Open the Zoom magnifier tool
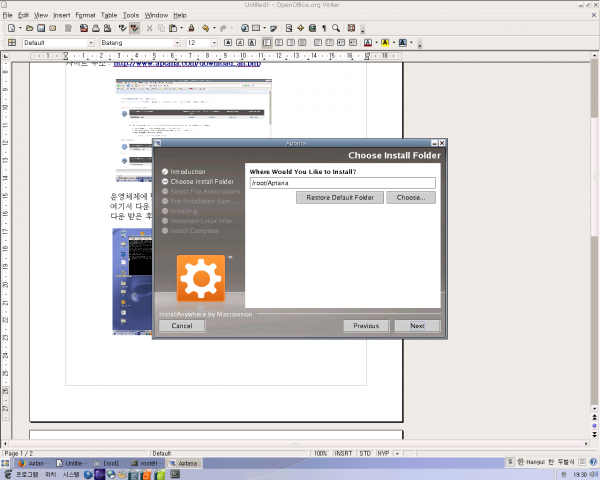The height and width of the screenshot is (480, 600). tap(336, 28)
